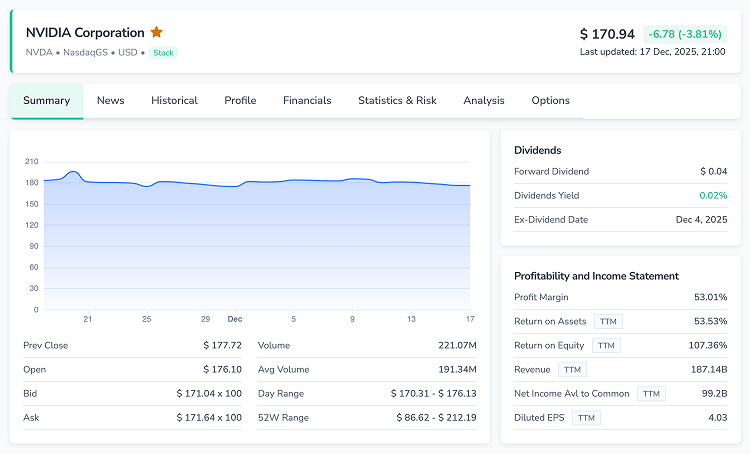The image size is (750, 454).
Task: Go to the Profile tab
Action: (x=240, y=100)
